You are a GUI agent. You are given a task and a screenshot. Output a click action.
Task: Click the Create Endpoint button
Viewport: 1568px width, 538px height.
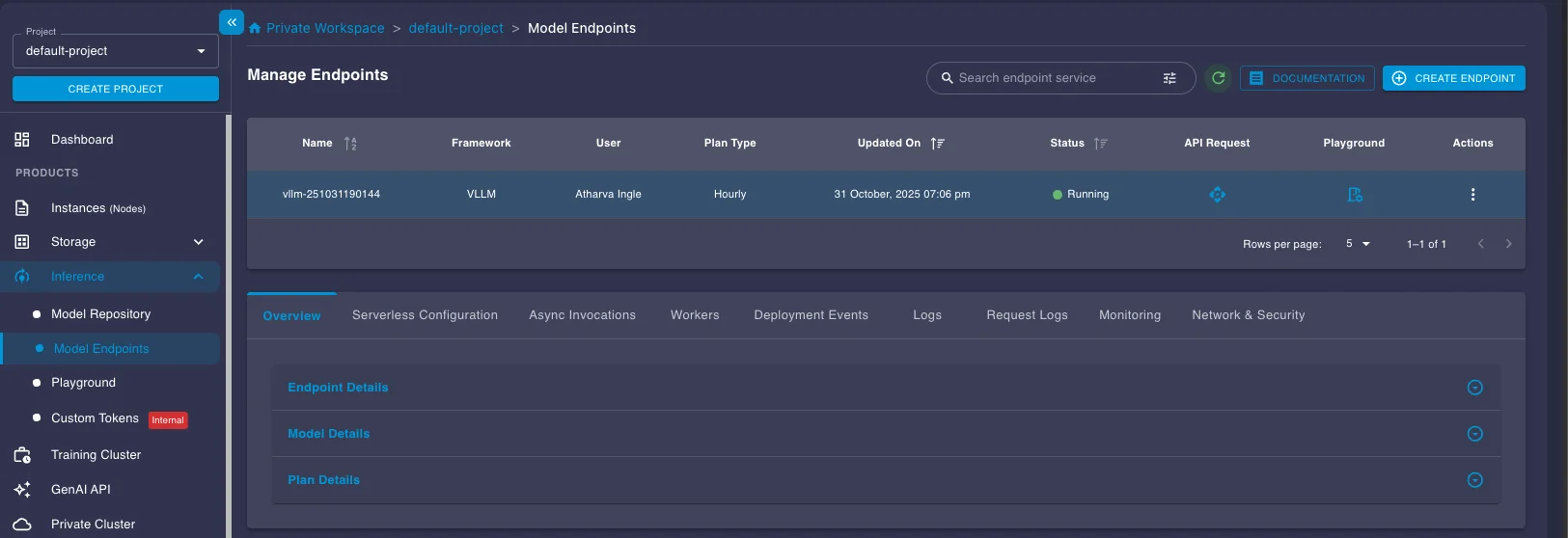1453,78
